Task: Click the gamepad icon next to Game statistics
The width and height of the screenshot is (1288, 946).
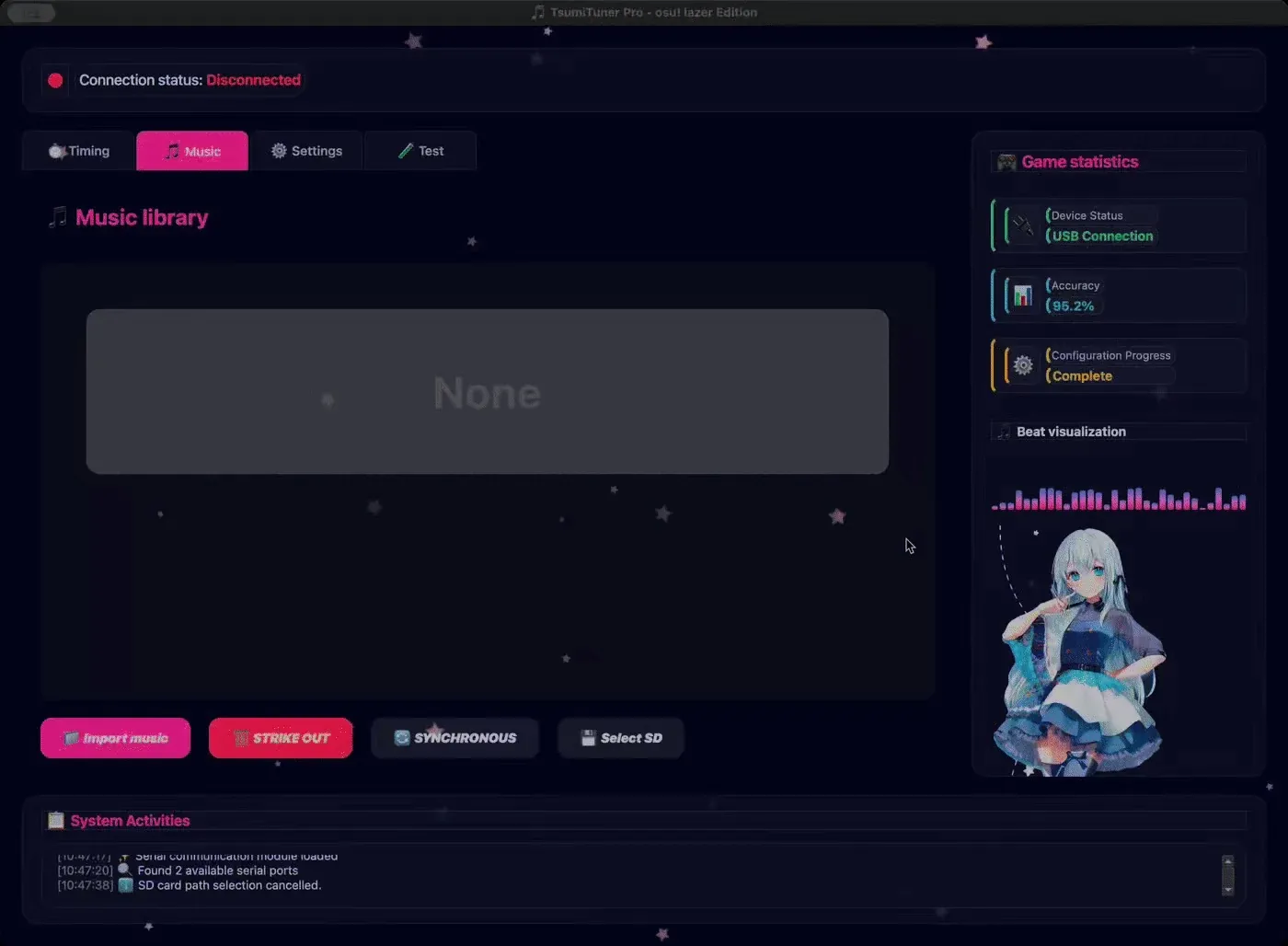Action: click(x=1006, y=162)
